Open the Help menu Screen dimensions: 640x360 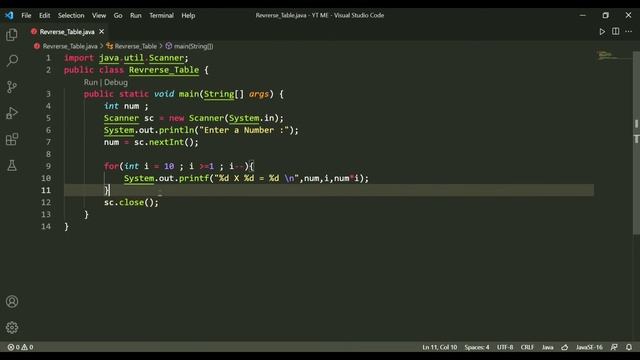tap(188, 16)
